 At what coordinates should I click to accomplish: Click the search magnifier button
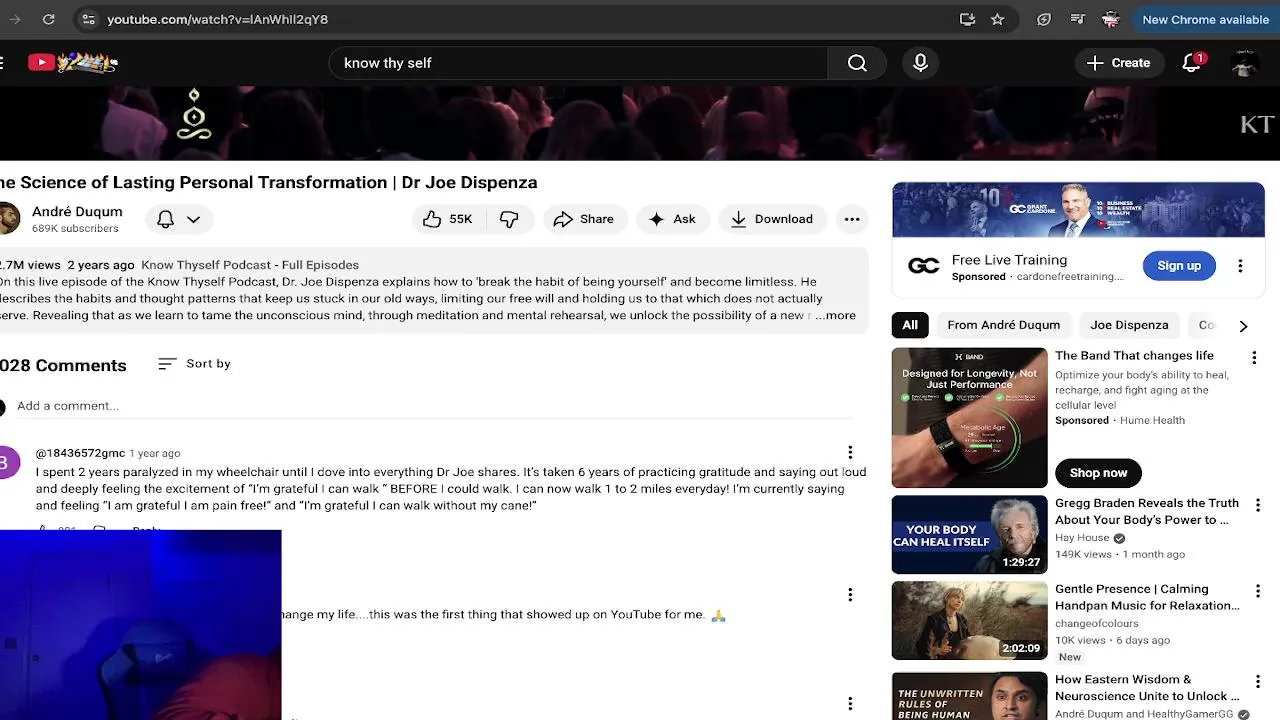pyautogui.click(x=857, y=63)
